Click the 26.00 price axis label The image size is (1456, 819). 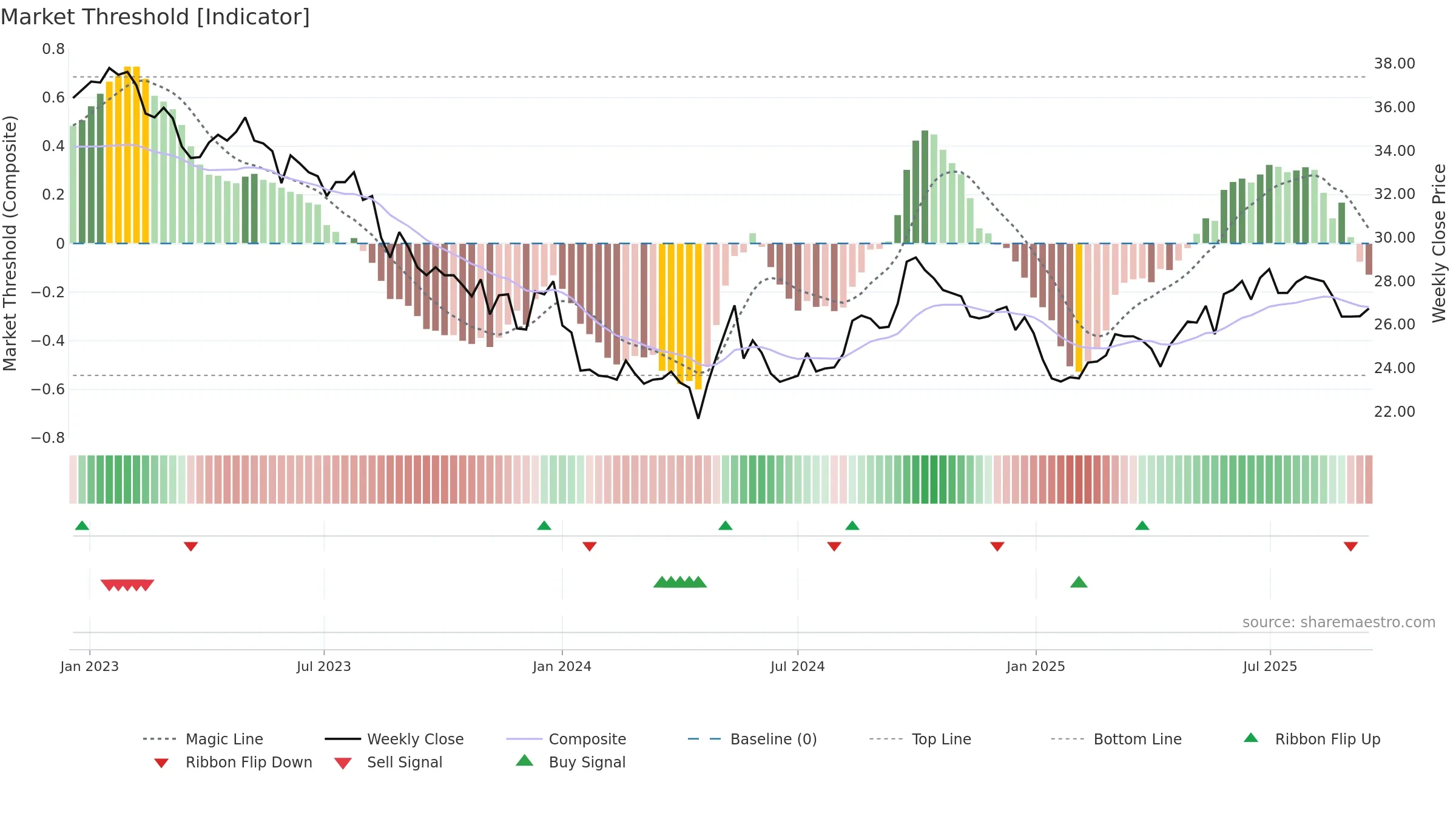[x=1395, y=325]
